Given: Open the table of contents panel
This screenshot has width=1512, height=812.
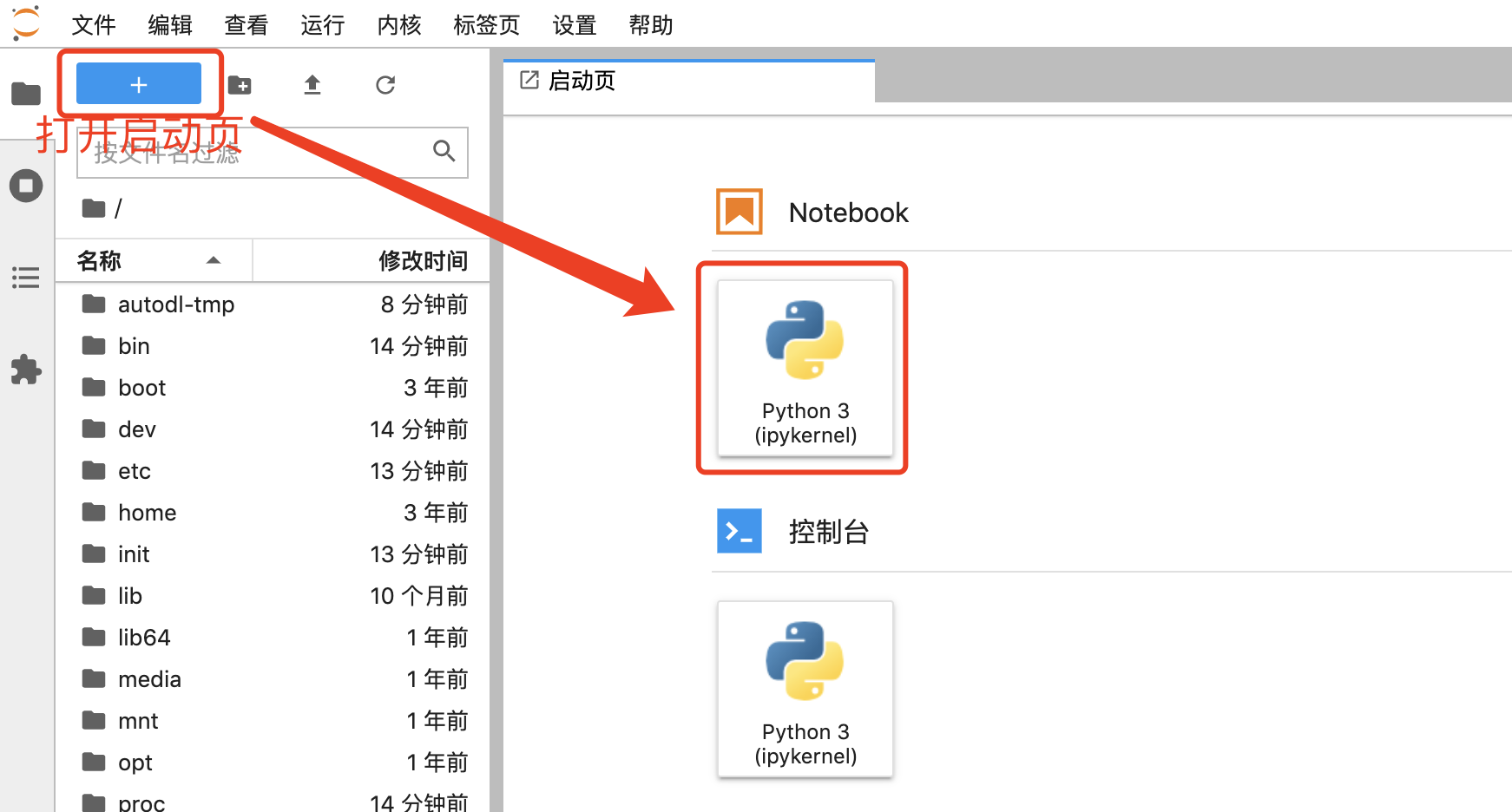Looking at the screenshot, I should [25, 277].
